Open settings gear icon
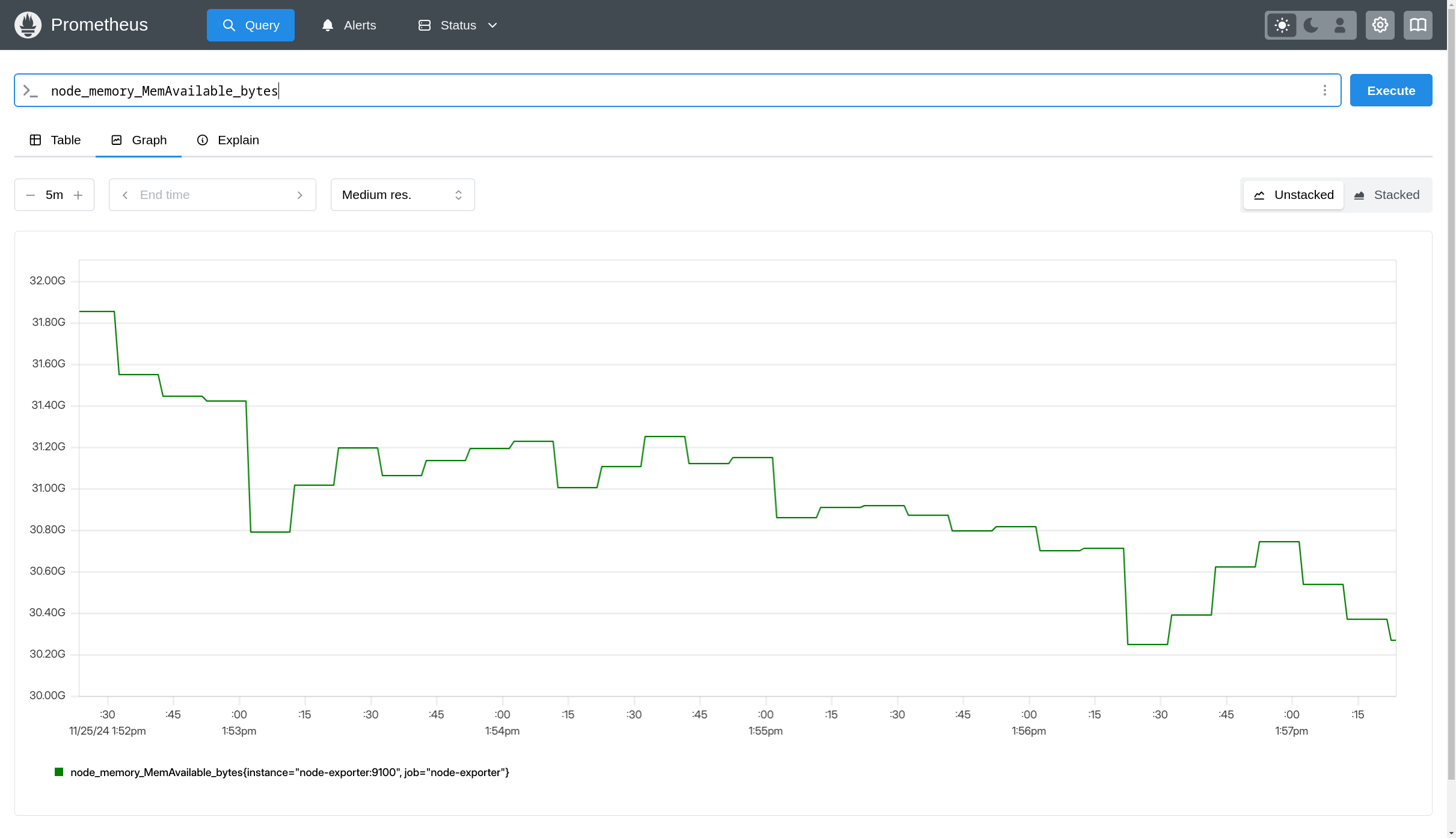1456x838 pixels. coord(1380,25)
